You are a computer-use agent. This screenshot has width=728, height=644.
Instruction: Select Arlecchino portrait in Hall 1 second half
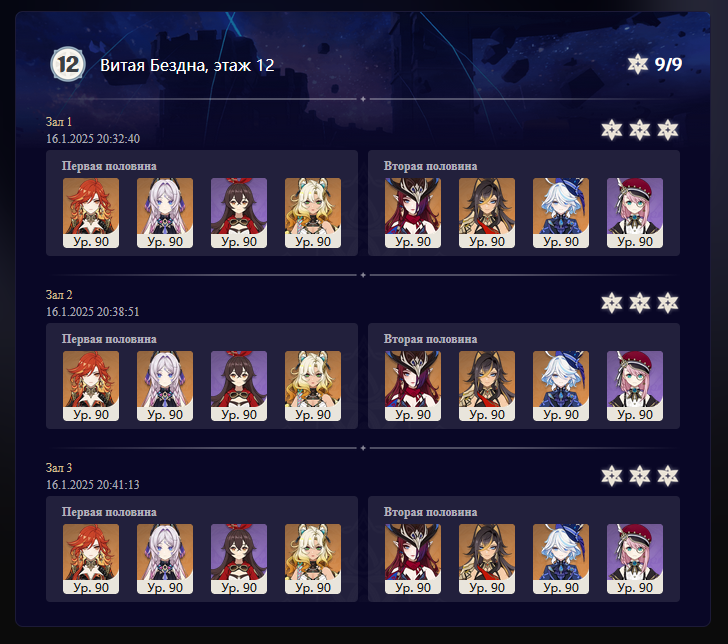[413, 213]
